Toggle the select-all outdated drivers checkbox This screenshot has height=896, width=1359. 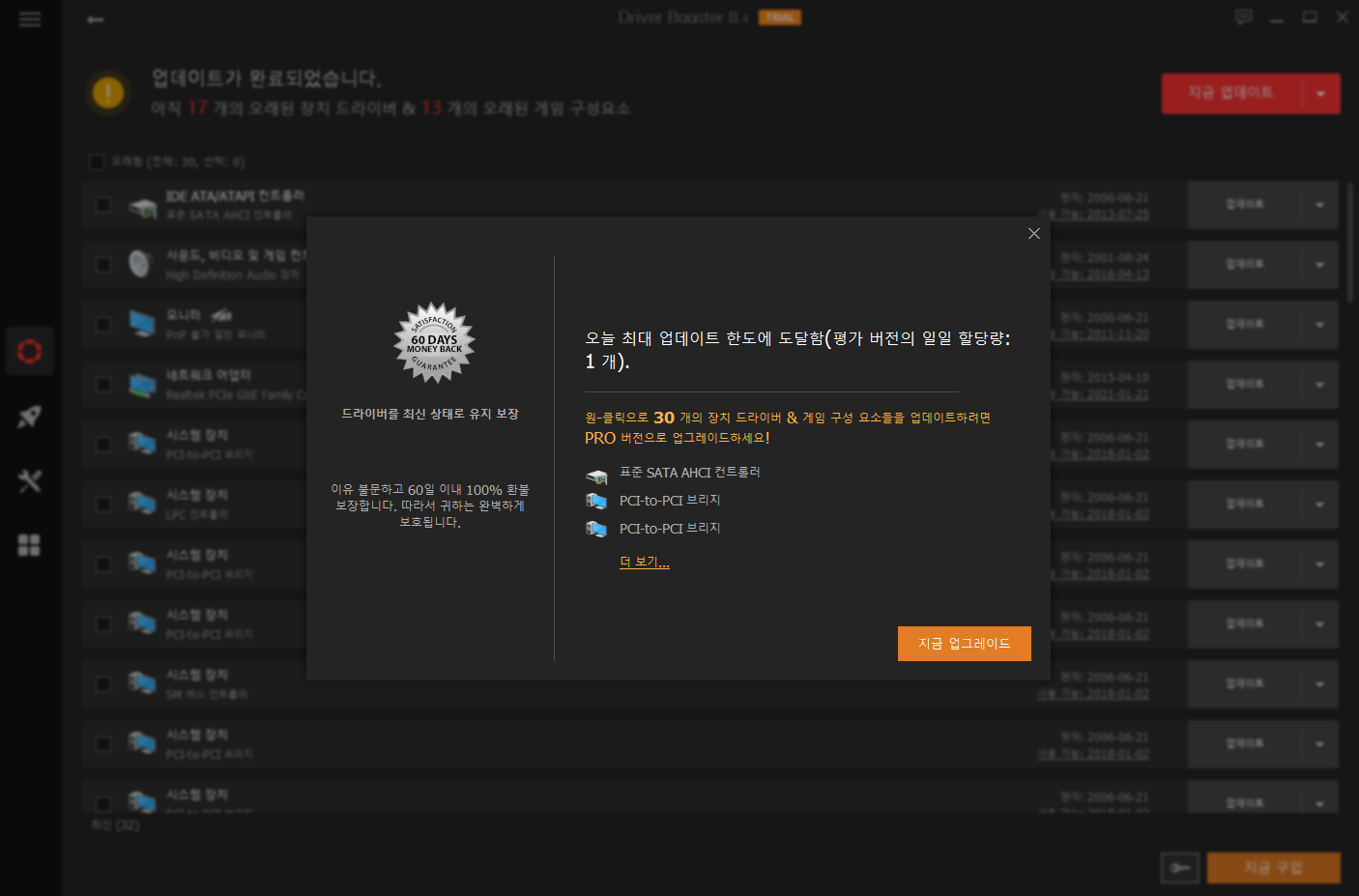click(97, 161)
